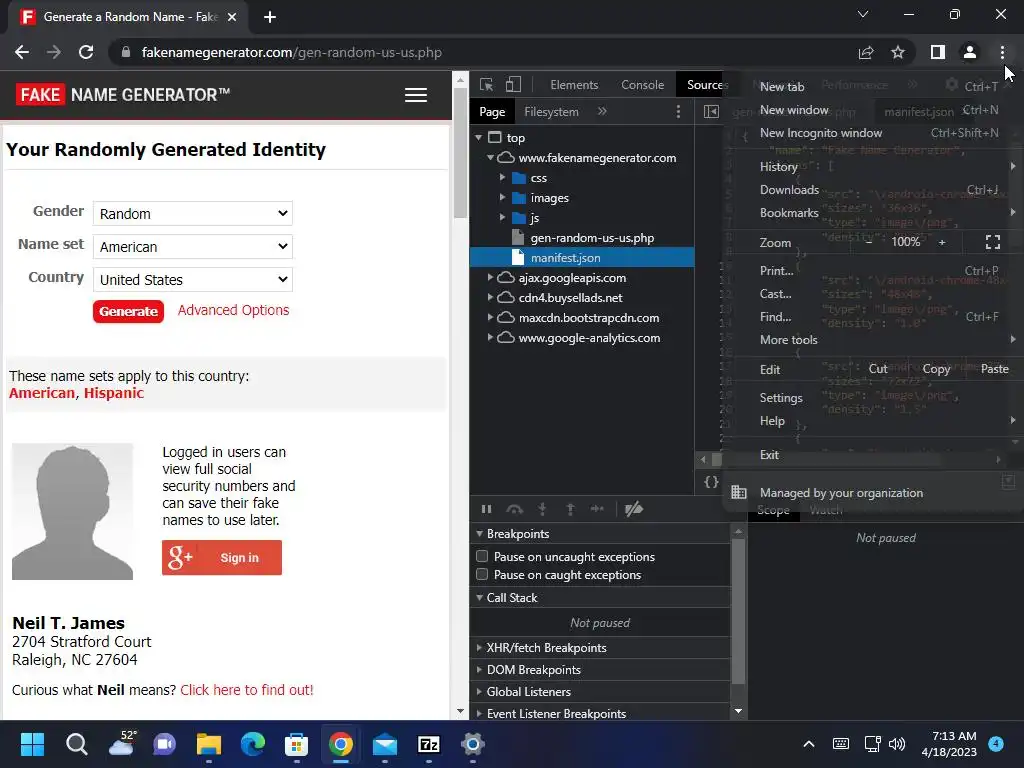Reload the page with the refresh icon

86,52
